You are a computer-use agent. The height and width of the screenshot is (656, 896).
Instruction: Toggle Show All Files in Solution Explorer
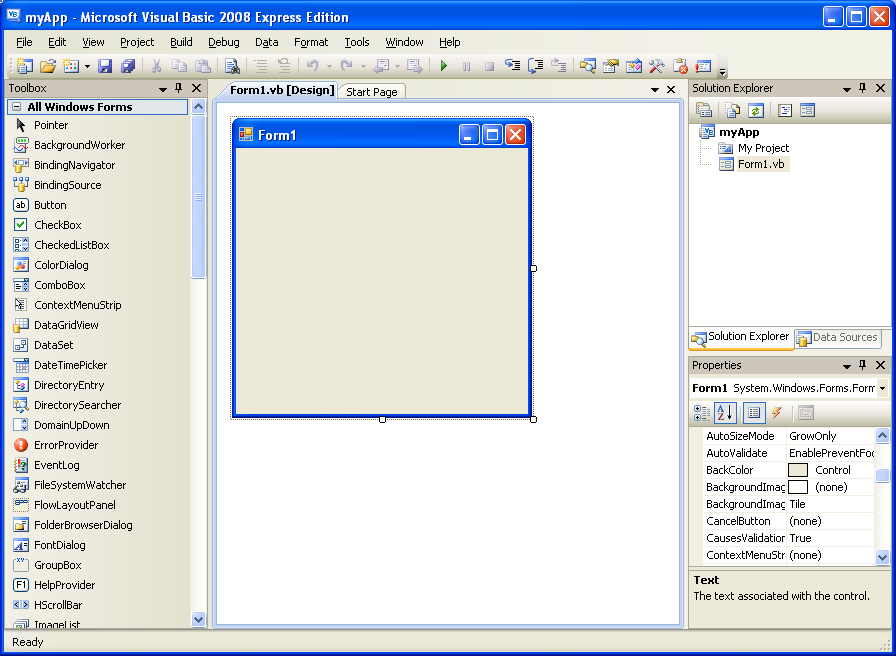733,110
